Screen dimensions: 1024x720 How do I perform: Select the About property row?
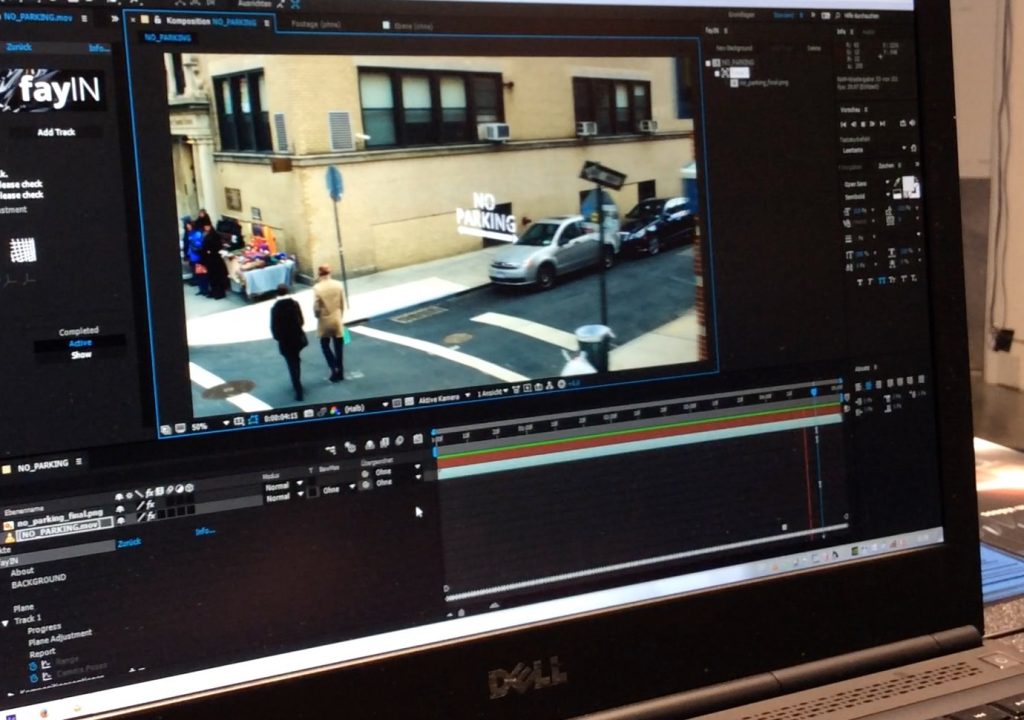click(x=22, y=572)
